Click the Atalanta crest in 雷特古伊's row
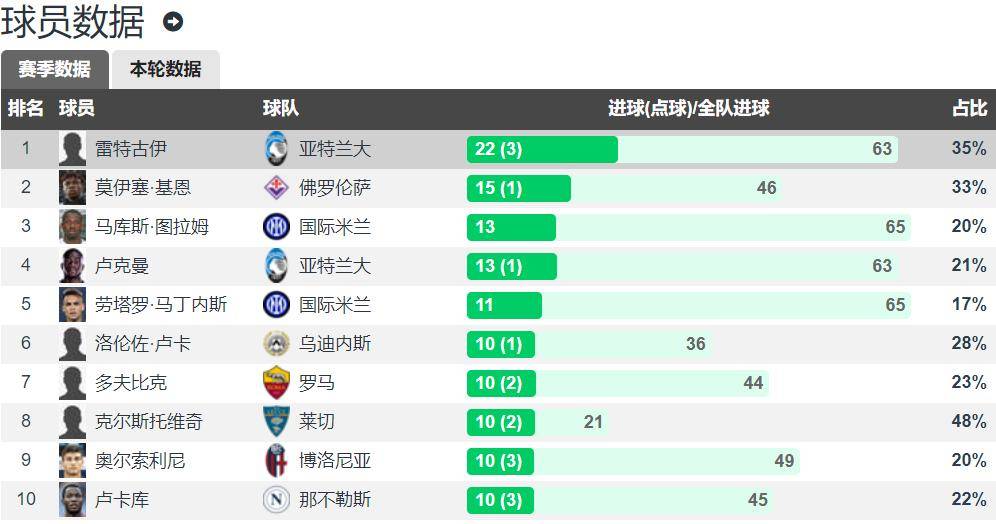Screen dimensions: 996x524 (x=276, y=149)
